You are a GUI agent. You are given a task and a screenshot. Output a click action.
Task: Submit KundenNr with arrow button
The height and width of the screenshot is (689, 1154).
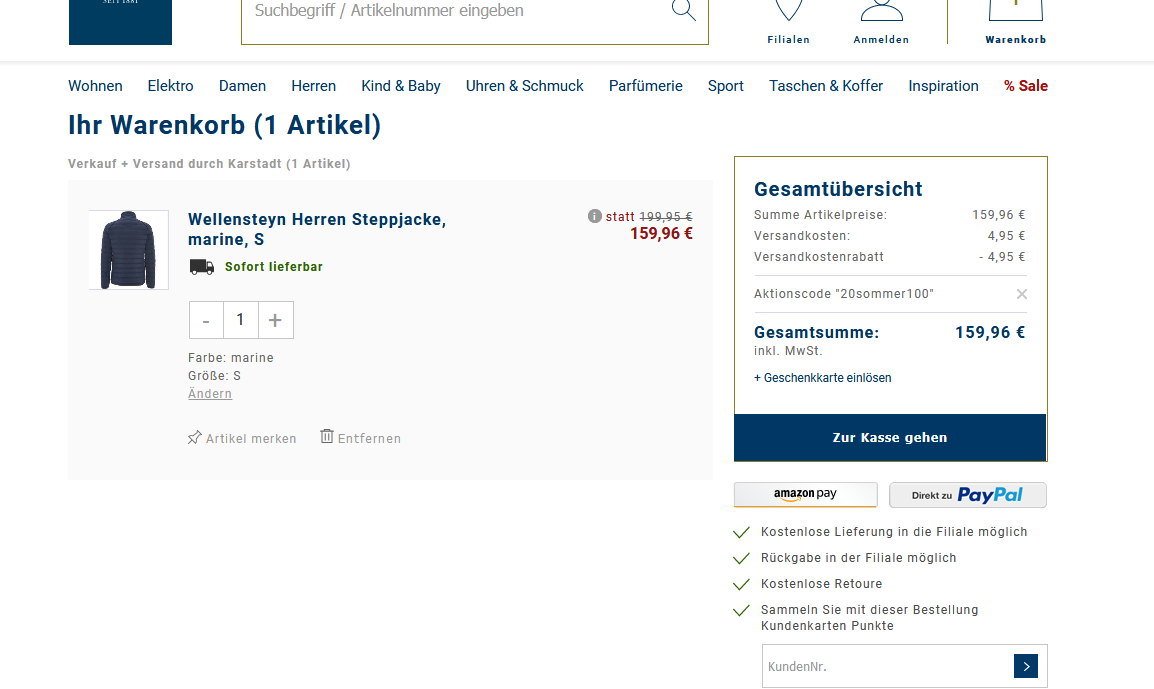[x=1025, y=666]
